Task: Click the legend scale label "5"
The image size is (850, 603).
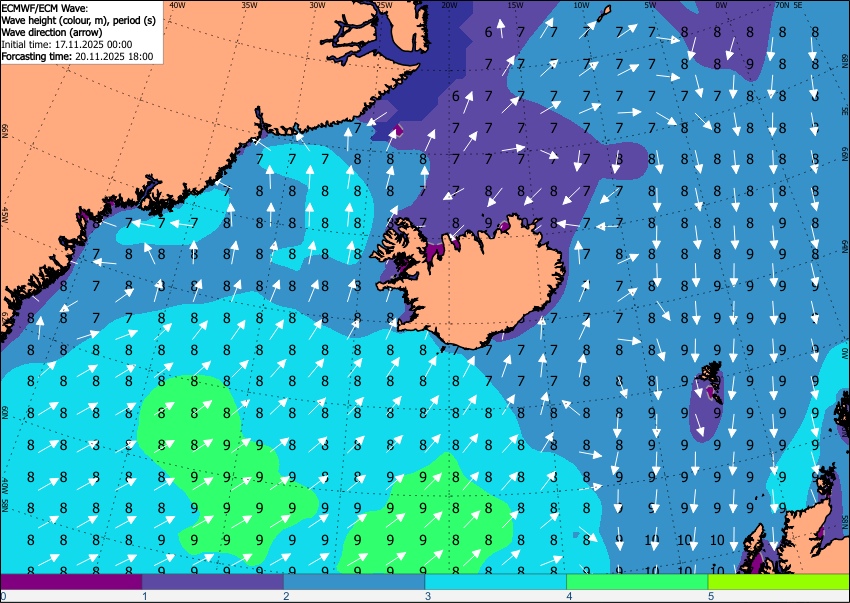Action: point(711,596)
